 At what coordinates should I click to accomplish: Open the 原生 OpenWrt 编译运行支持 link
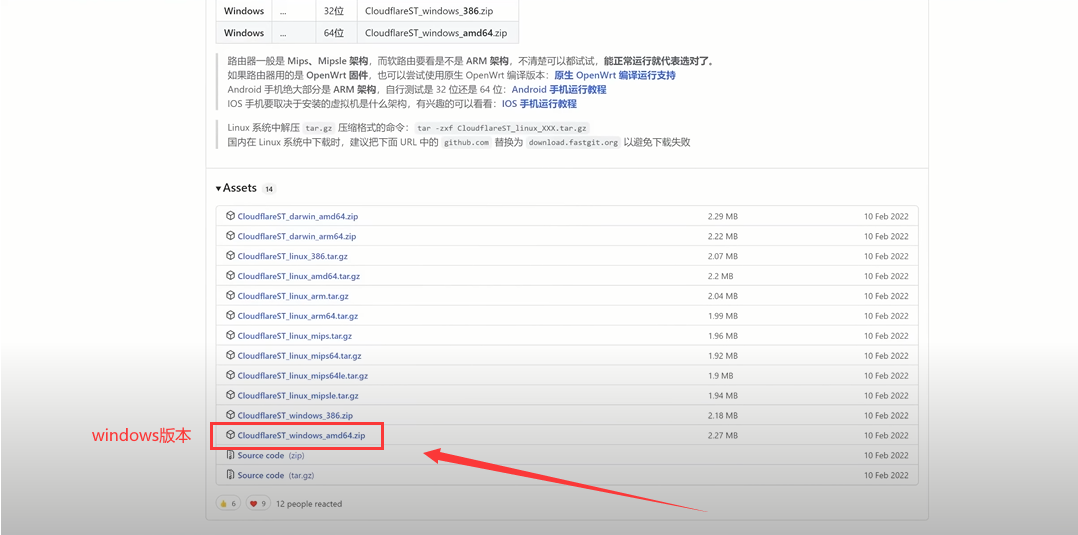[614, 75]
